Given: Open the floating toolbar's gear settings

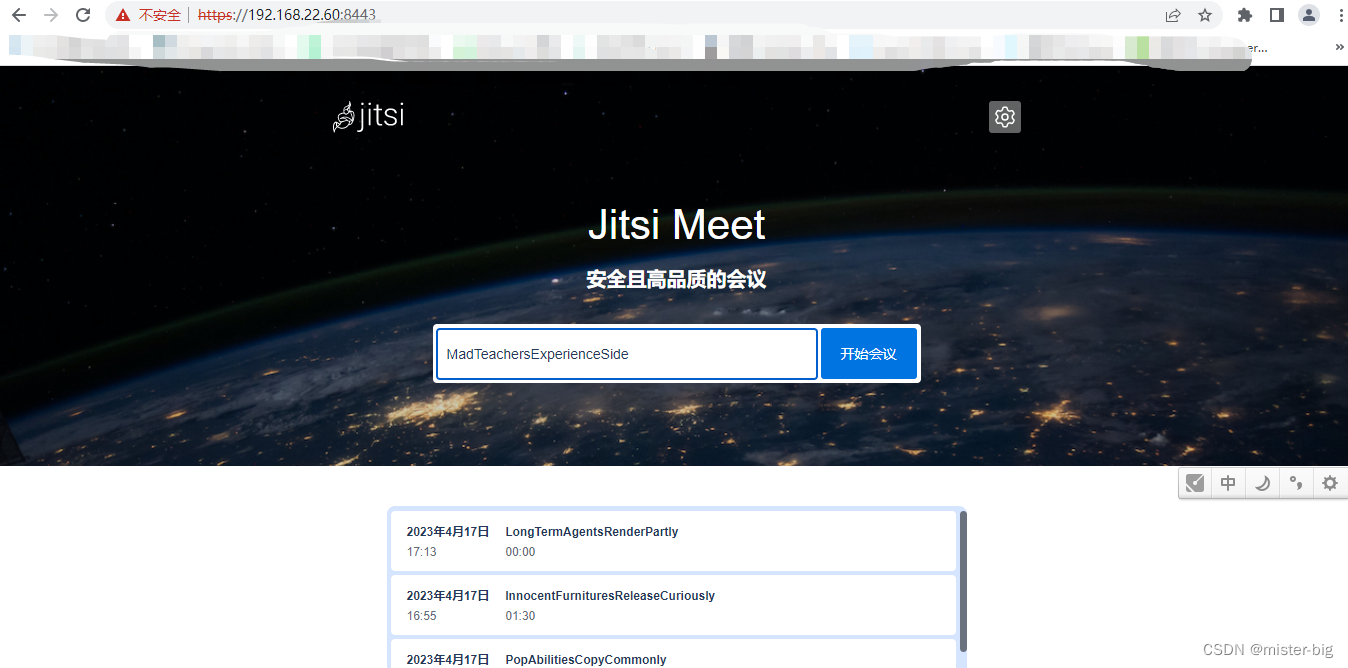Looking at the screenshot, I should tap(1330, 482).
